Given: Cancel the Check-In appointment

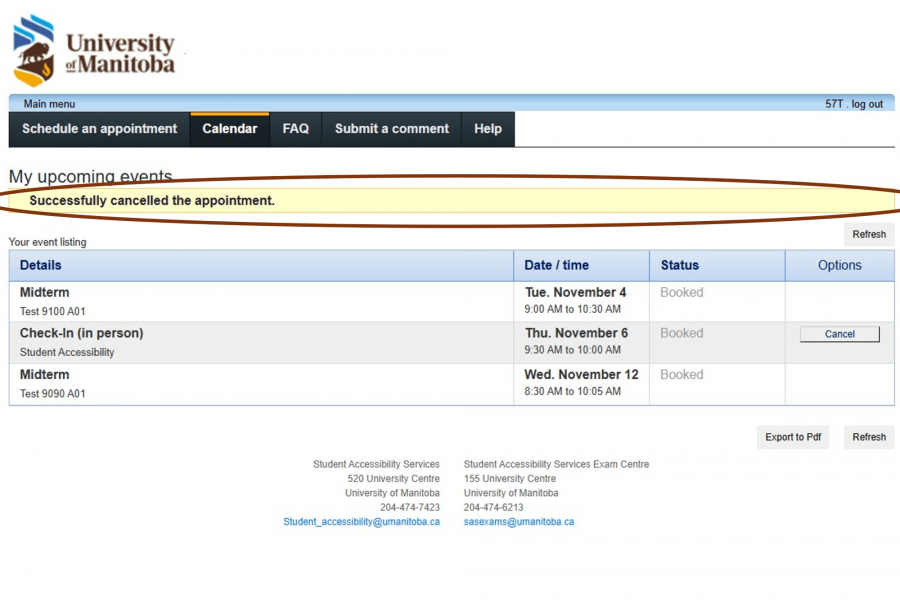Looking at the screenshot, I should [x=839, y=334].
